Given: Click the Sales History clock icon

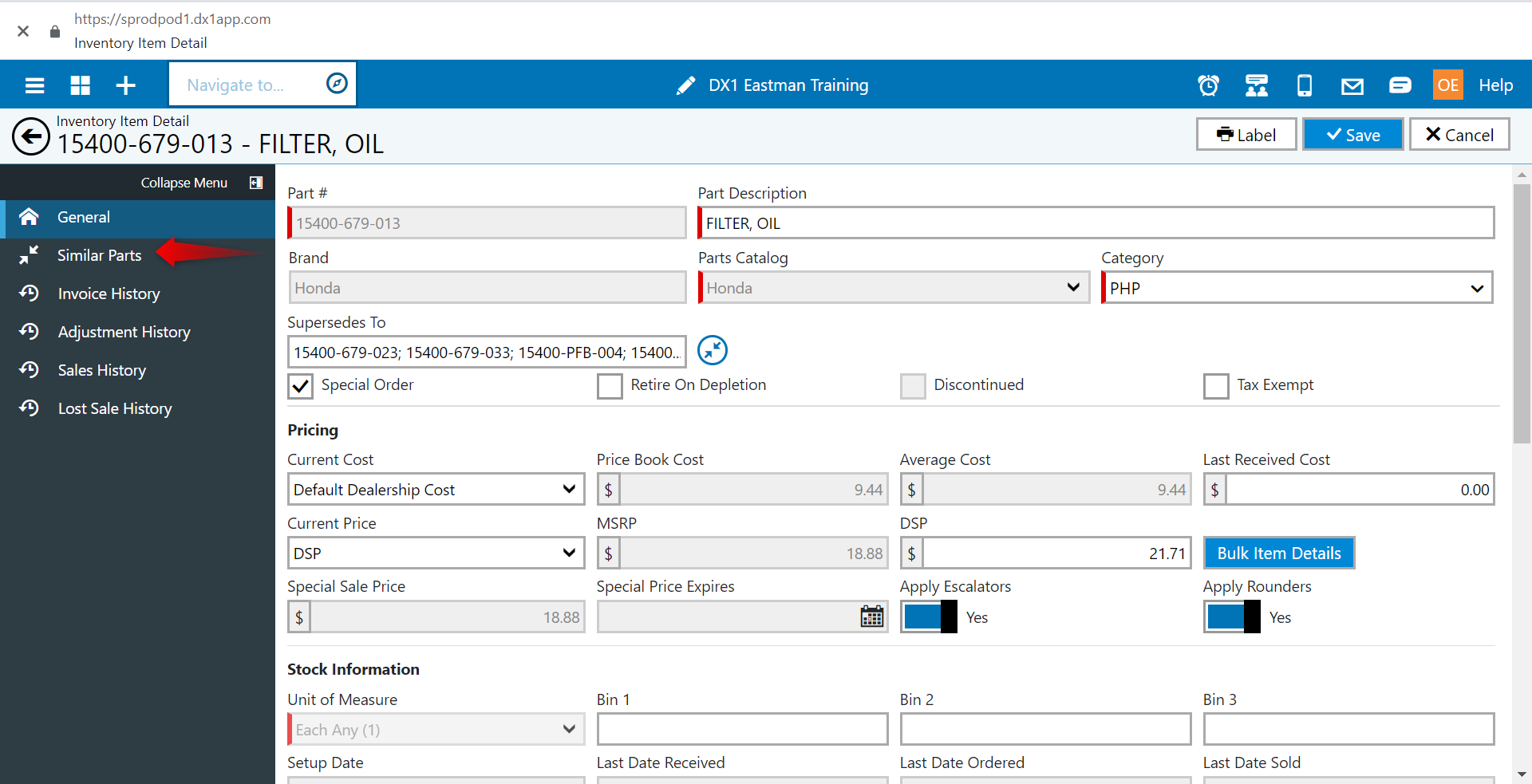Looking at the screenshot, I should [30, 370].
